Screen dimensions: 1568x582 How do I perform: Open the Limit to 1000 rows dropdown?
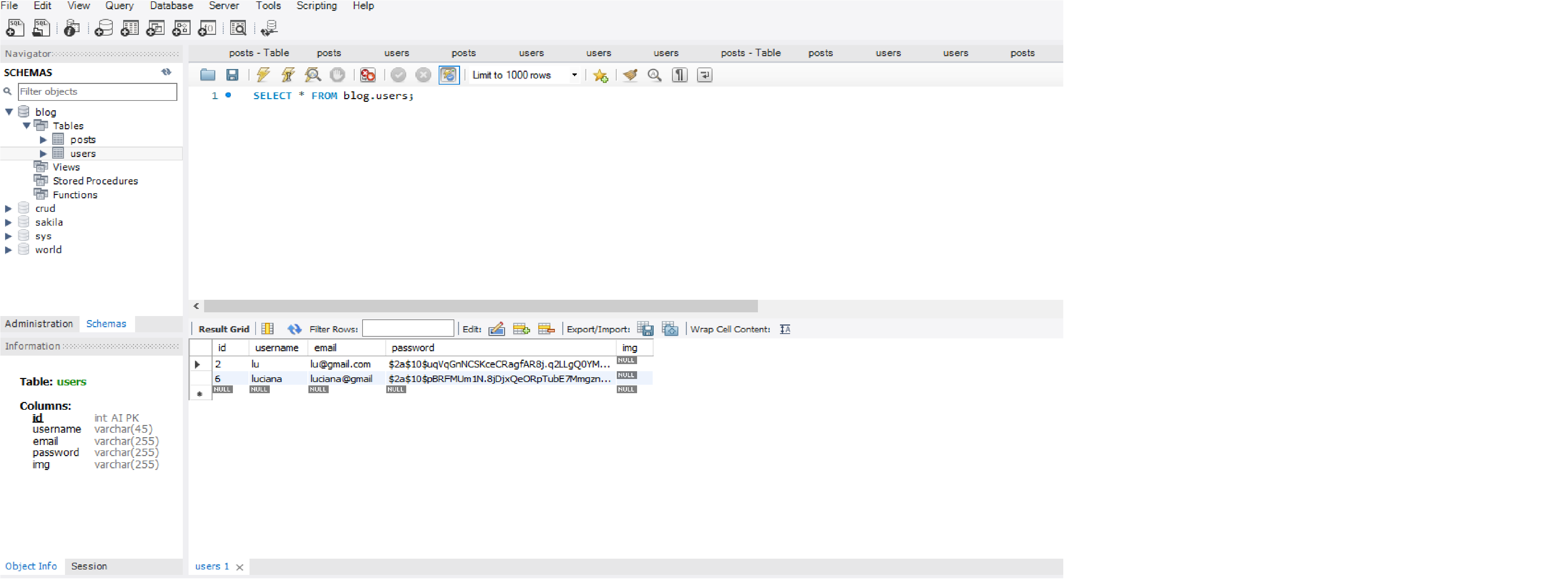click(x=573, y=75)
